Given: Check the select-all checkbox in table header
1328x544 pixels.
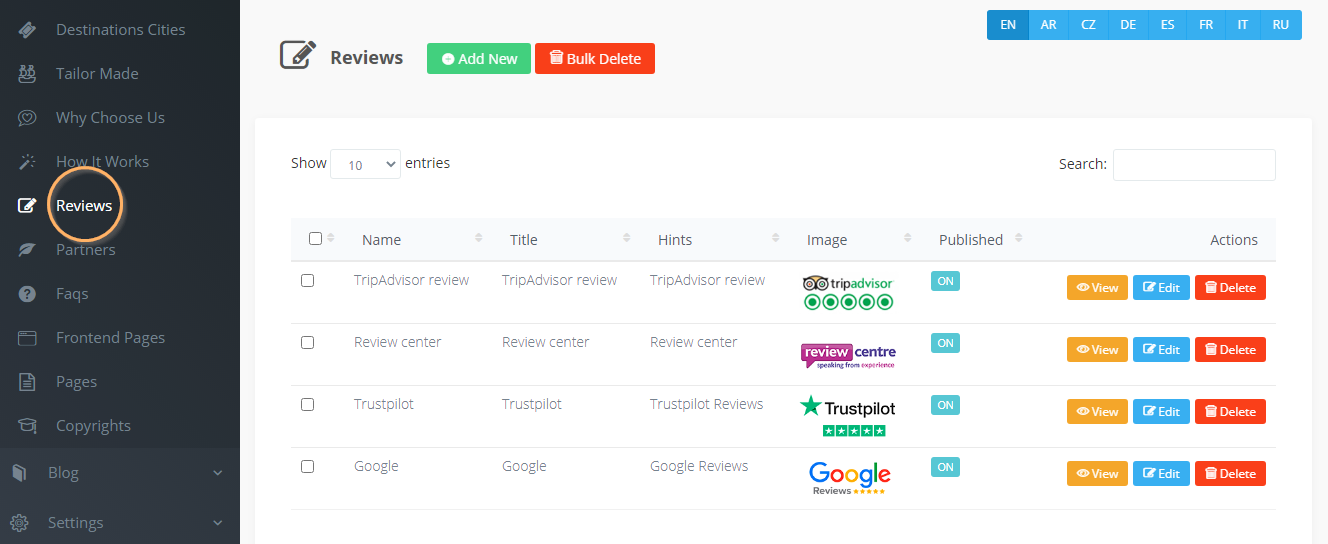Looking at the screenshot, I should click(316, 239).
